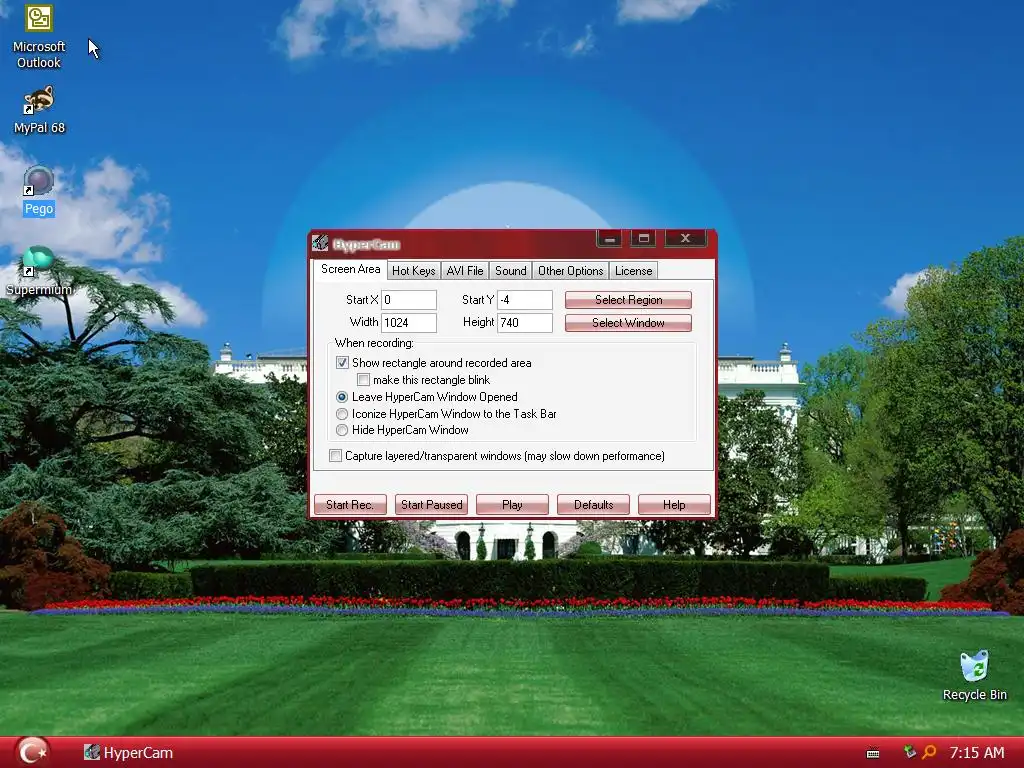Click the HyperCam taskbar button
The height and width of the screenshot is (768, 1024).
129,752
